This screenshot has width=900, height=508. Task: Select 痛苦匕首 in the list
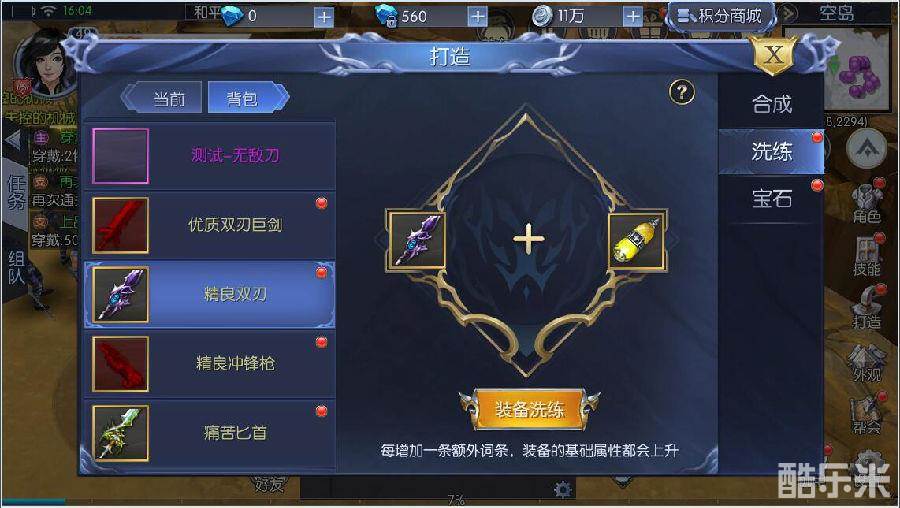tap(210, 433)
